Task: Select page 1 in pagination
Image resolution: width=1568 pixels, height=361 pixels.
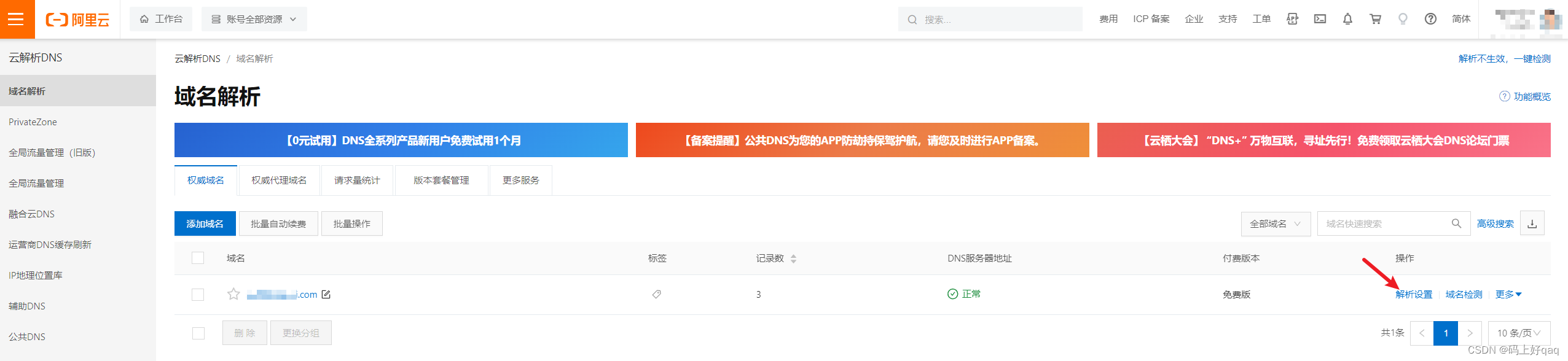Action: point(1446,333)
